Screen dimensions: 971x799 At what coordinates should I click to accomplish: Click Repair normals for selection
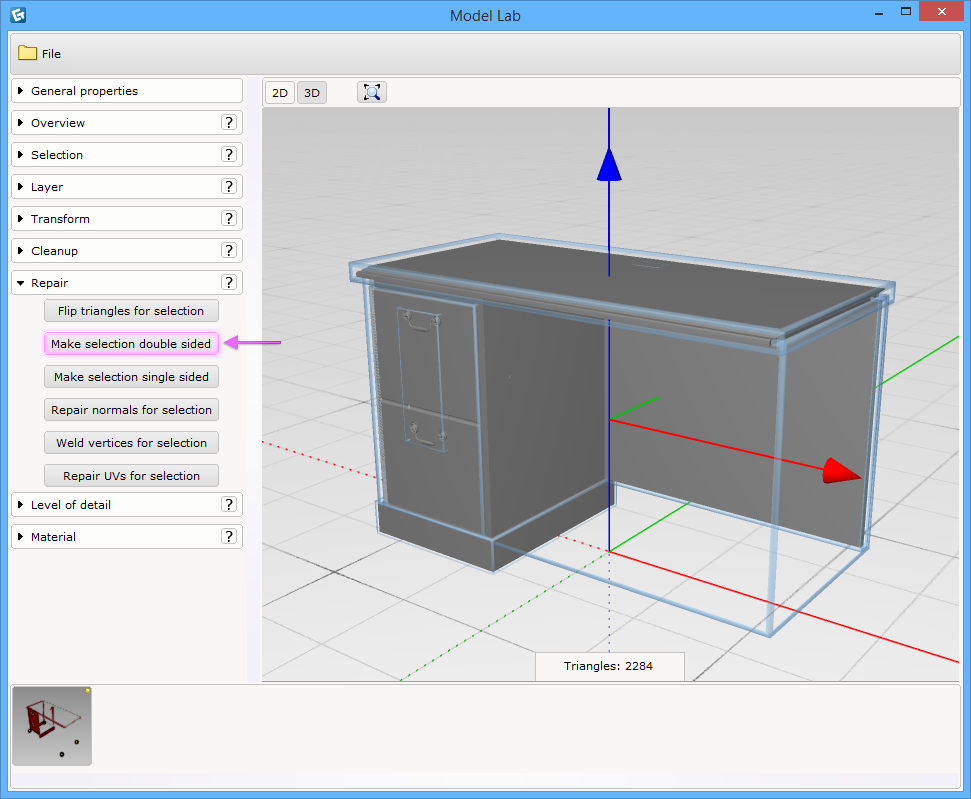coord(131,409)
